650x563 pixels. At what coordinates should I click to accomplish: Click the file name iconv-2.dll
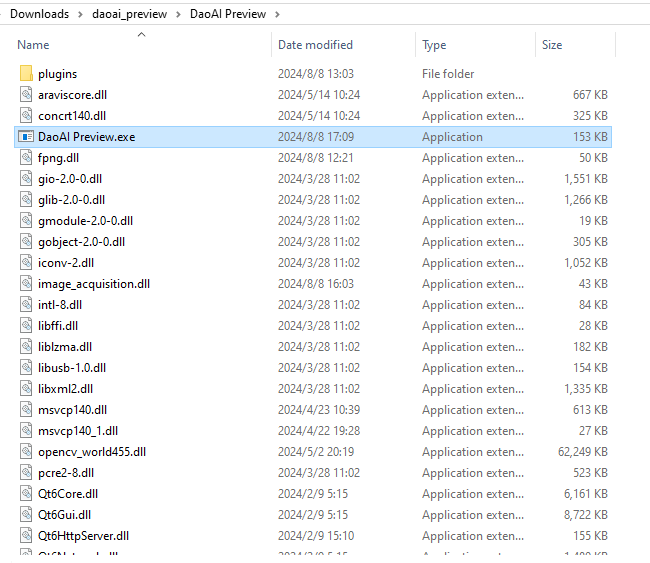(66, 263)
